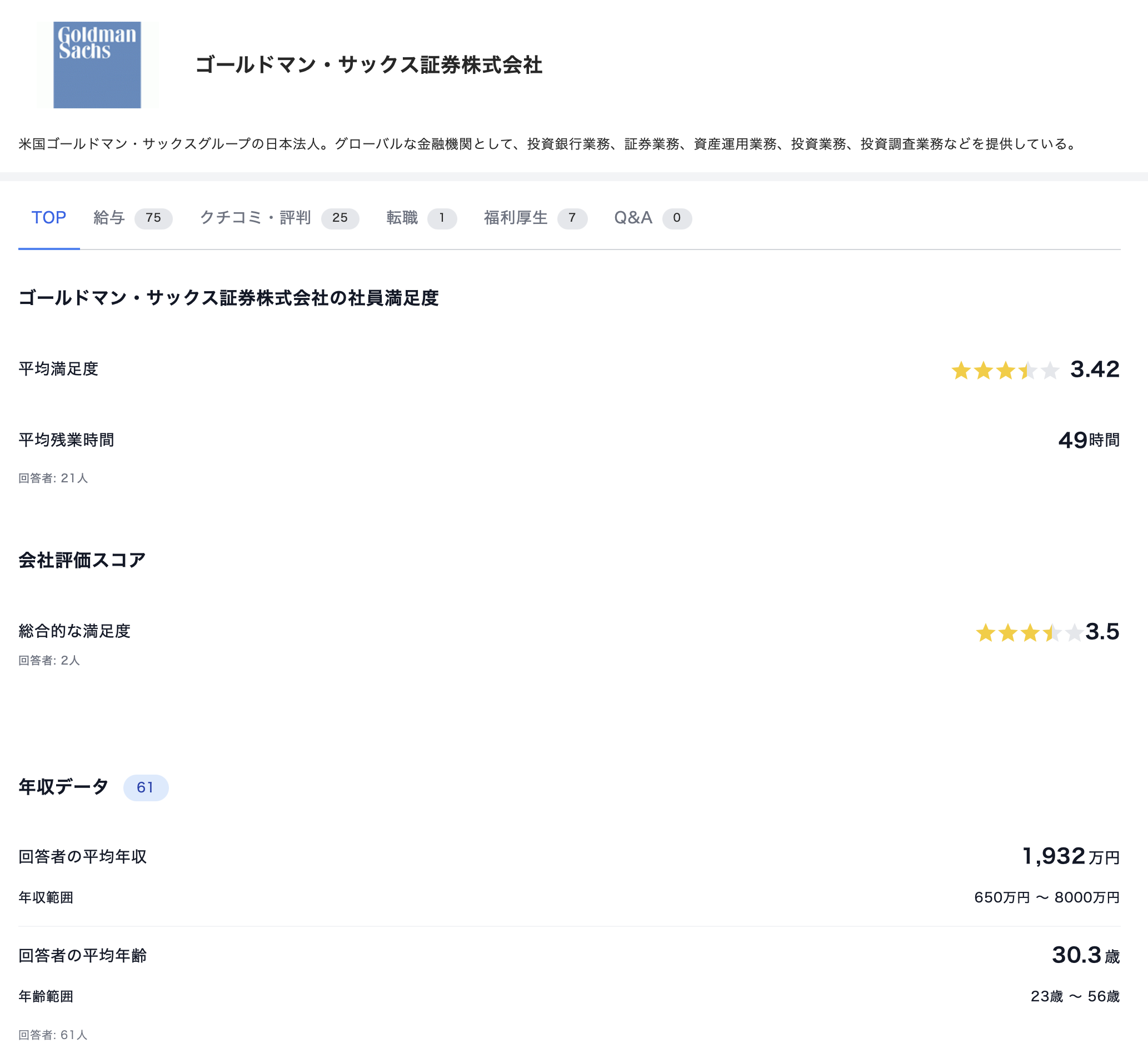This screenshot has width=1148, height=1058.
Task: Click the 回答者: 61人 respondent count
Action: point(53,1035)
